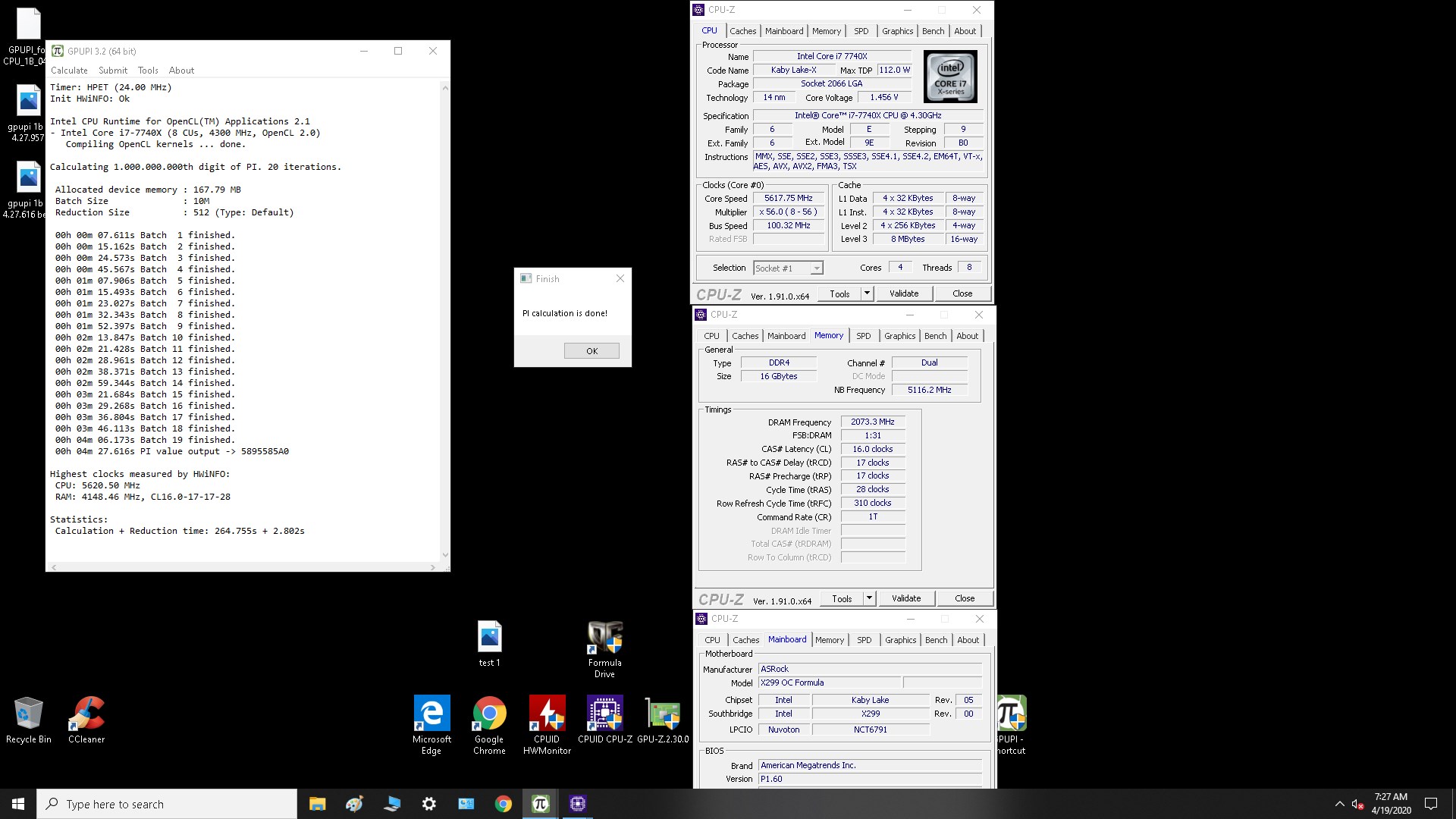Open the About menu in GPUPI
The width and height of the screenshot is (1456, 819).
[181, 71]
